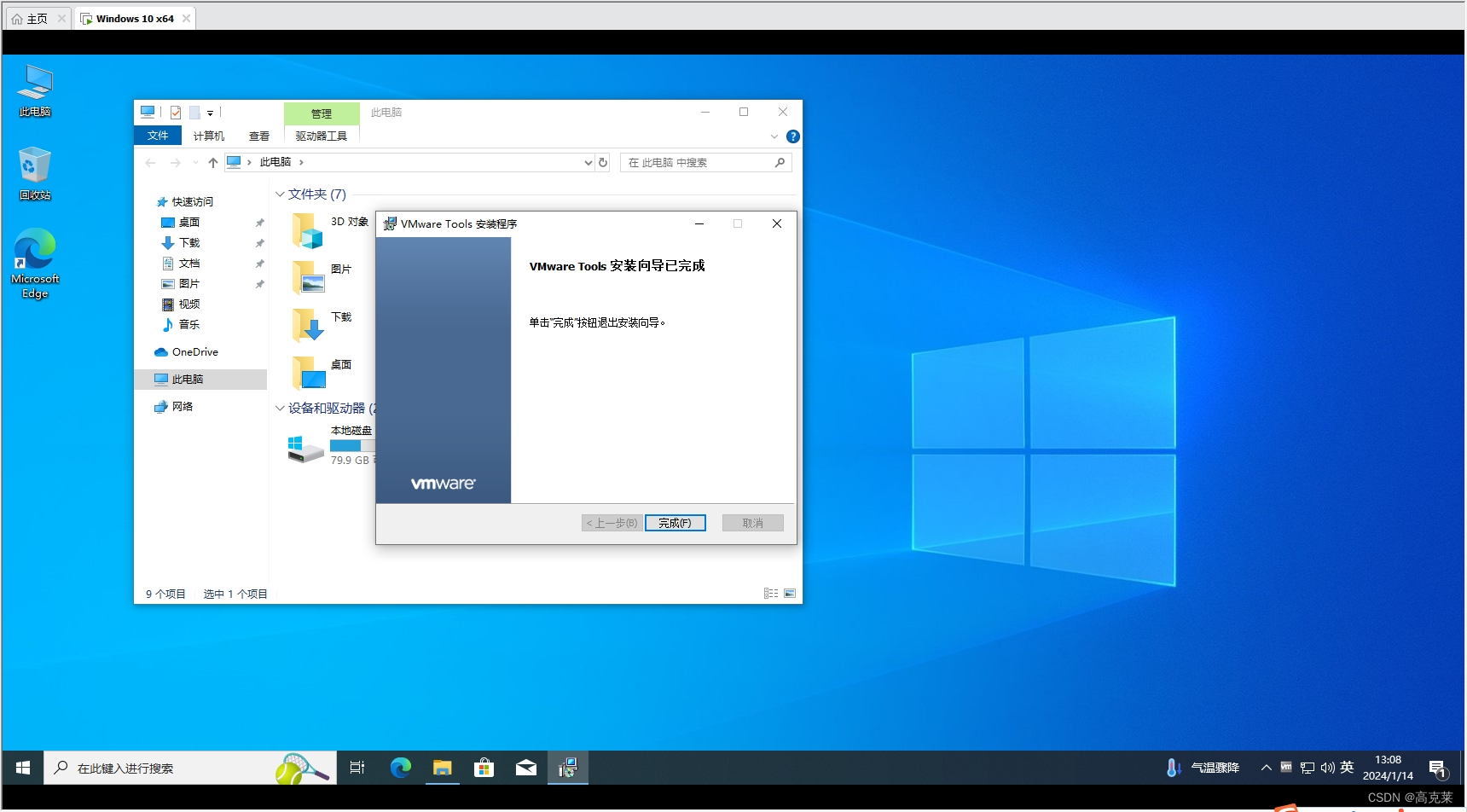
Task: Open the 文件 menu in Explorer
Action: click(157, 135)
